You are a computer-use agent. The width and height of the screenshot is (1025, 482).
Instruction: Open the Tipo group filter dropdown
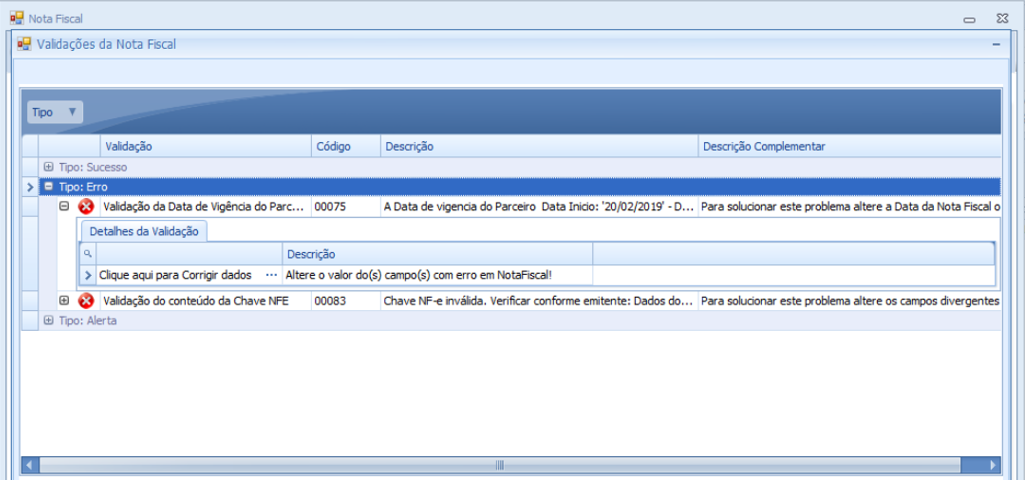point(55,112)
